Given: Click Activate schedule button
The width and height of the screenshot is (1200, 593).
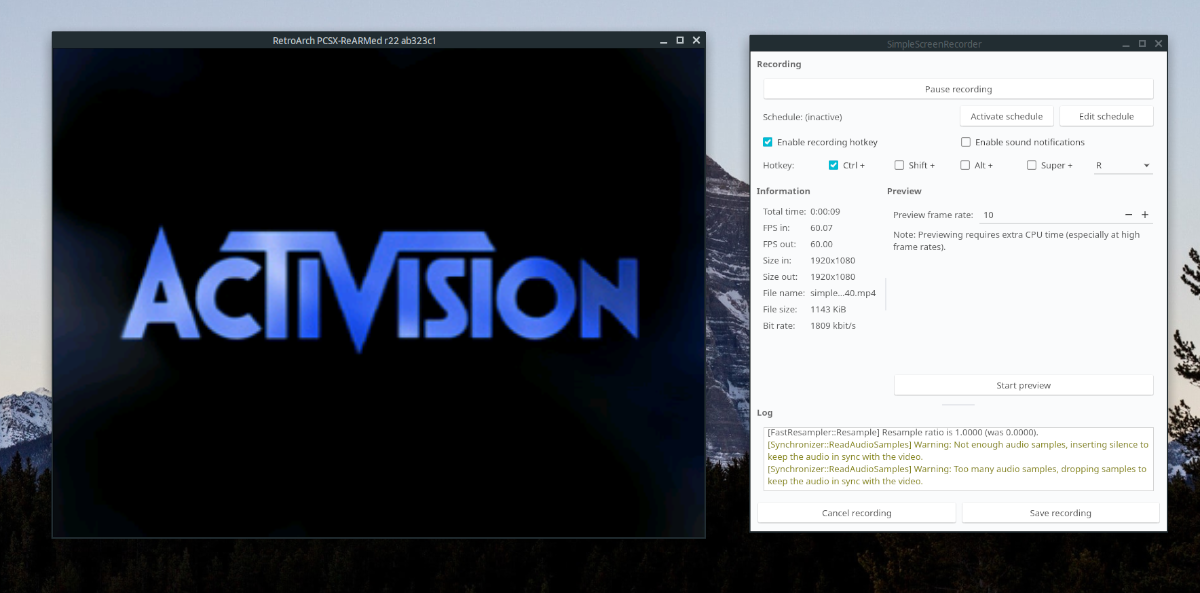Looking at the screenshot, I should [x=1006, y=116].
